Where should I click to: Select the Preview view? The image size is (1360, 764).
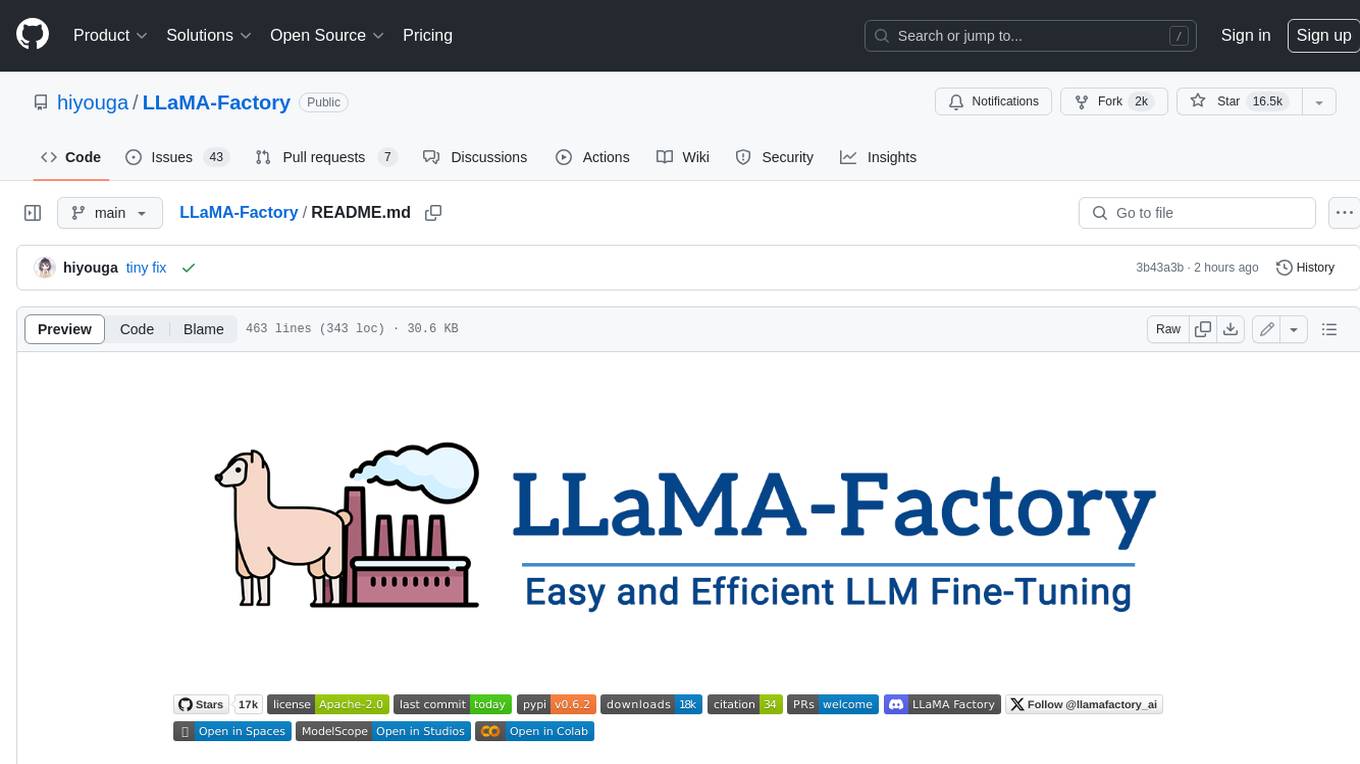point(65,329)
